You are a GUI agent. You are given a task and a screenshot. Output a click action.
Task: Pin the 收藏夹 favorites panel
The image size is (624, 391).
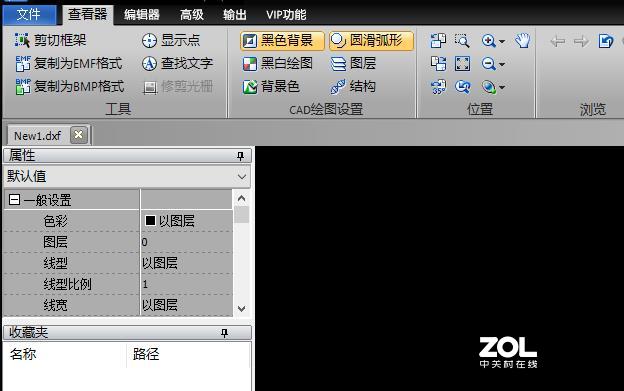pos(224,333)
